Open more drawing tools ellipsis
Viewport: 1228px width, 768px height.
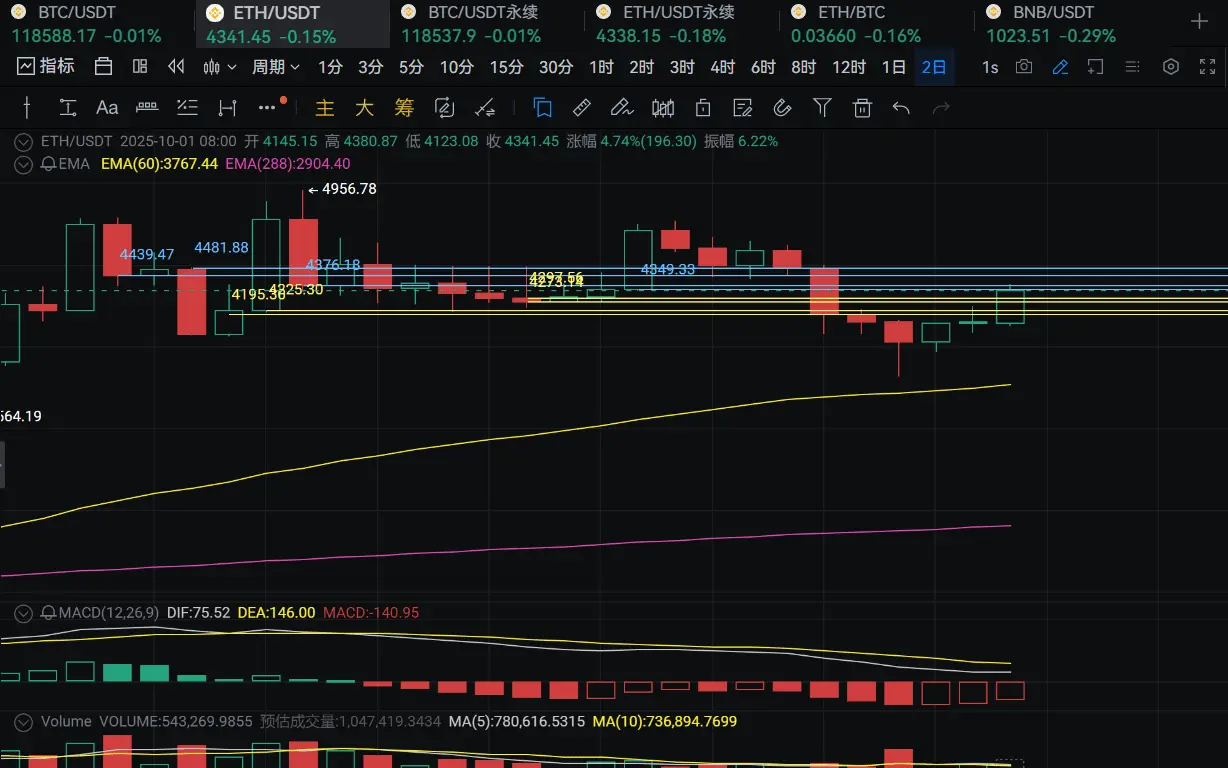[x=267, y=108]
